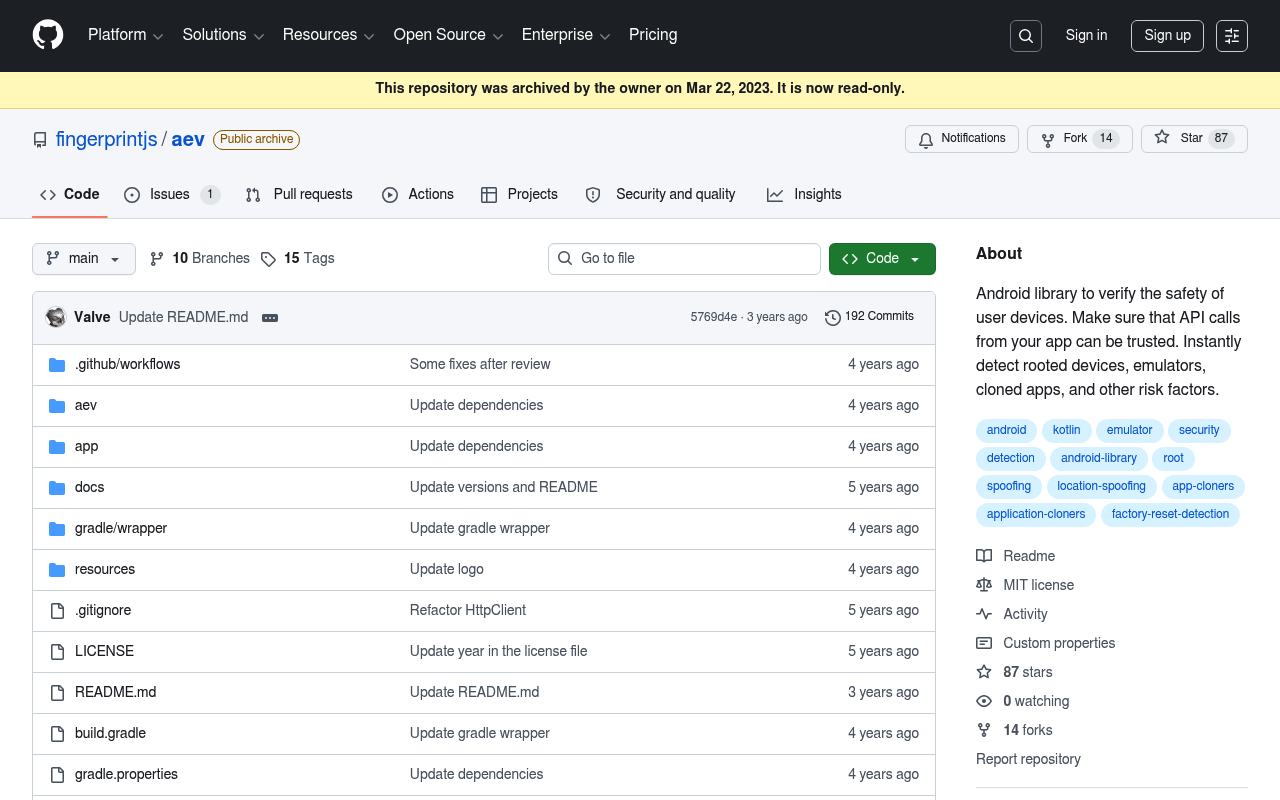Open the gradle/wrapper folder
This screenshot has width=1280, height=800.
(x=121, y=528)
